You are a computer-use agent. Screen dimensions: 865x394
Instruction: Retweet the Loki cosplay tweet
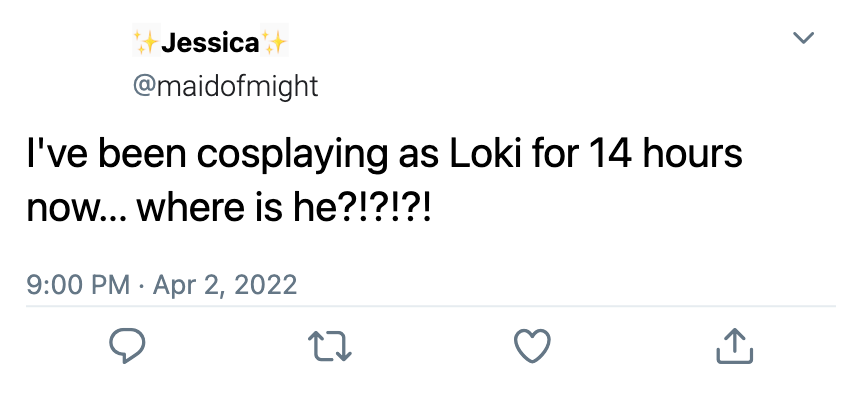coord(330,346)
